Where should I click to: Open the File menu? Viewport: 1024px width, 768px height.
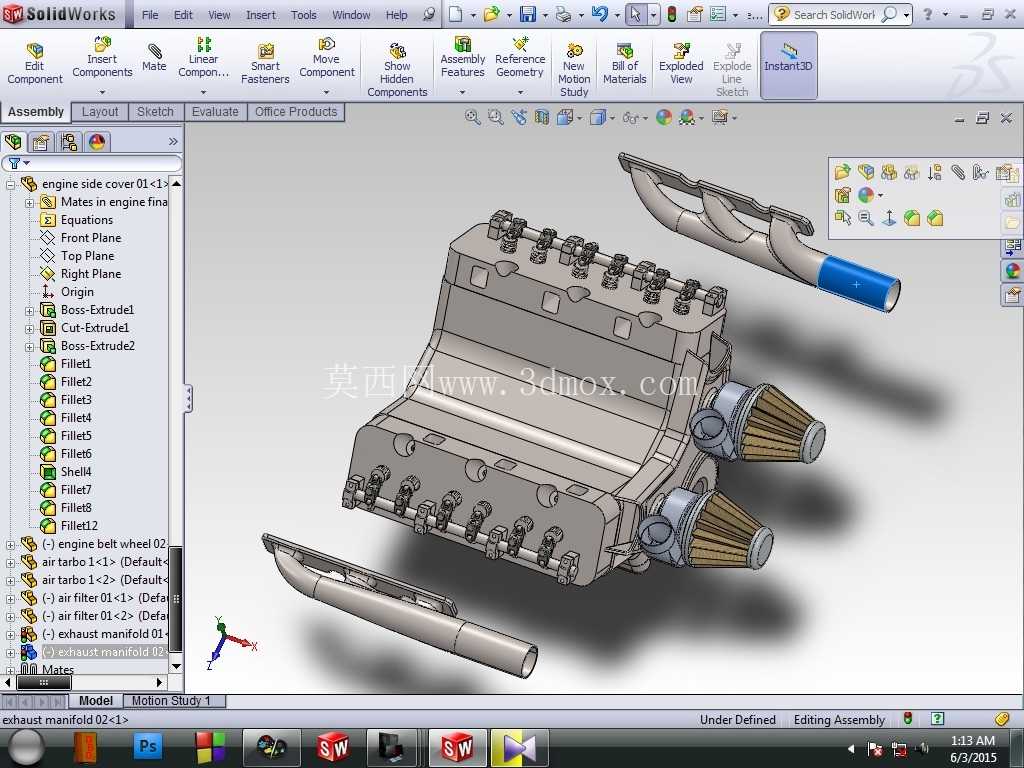coord(150,14)
